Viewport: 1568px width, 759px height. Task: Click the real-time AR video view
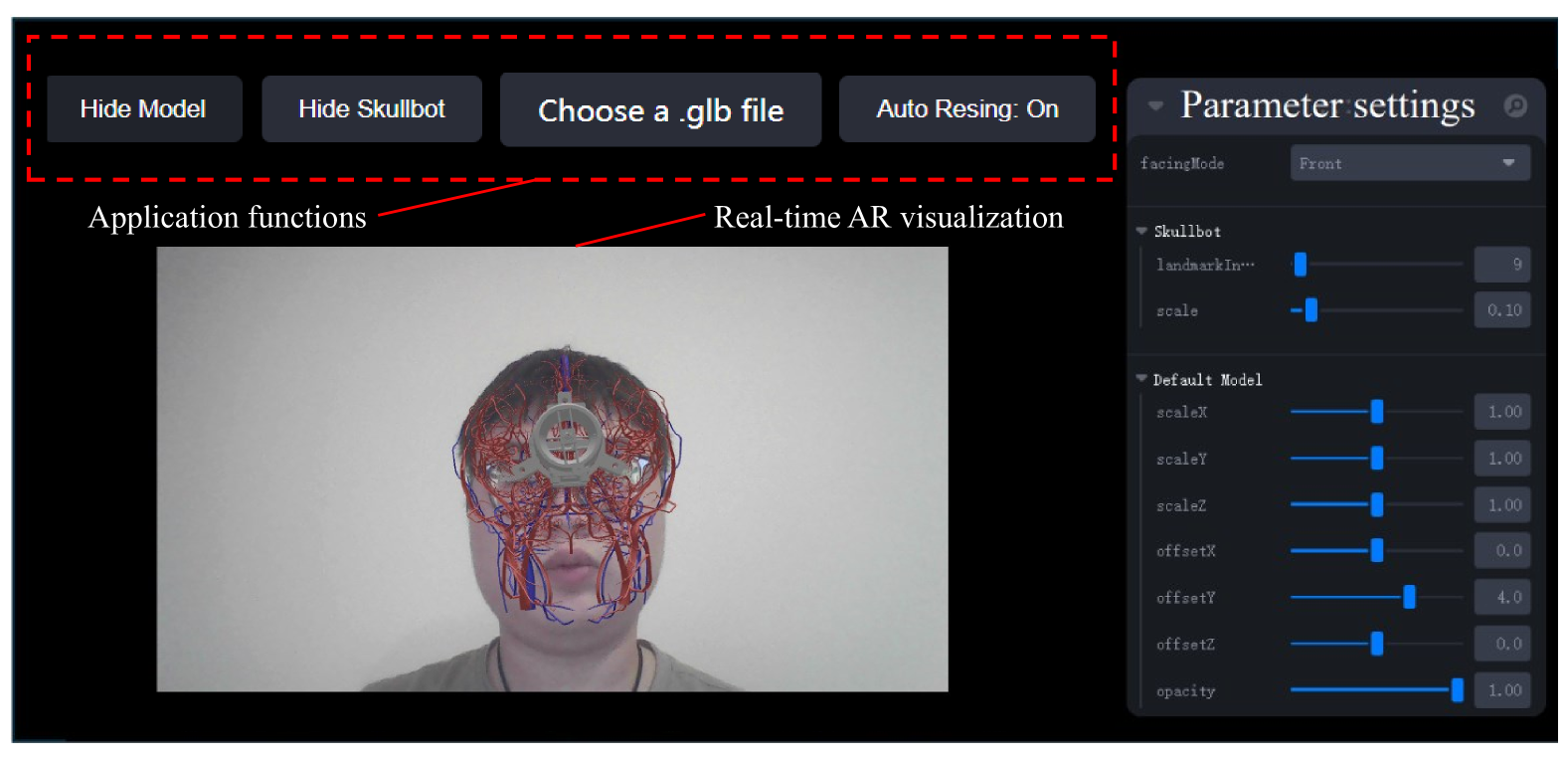[x=552, y=469]
